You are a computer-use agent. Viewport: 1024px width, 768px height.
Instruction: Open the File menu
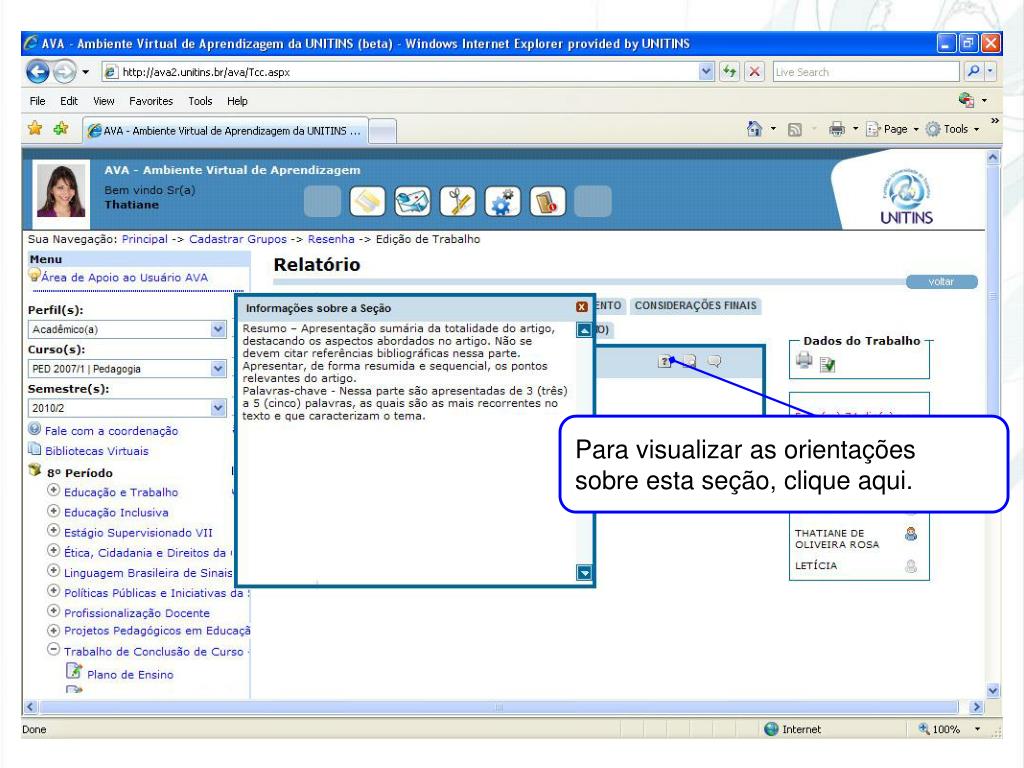point(37,101)
